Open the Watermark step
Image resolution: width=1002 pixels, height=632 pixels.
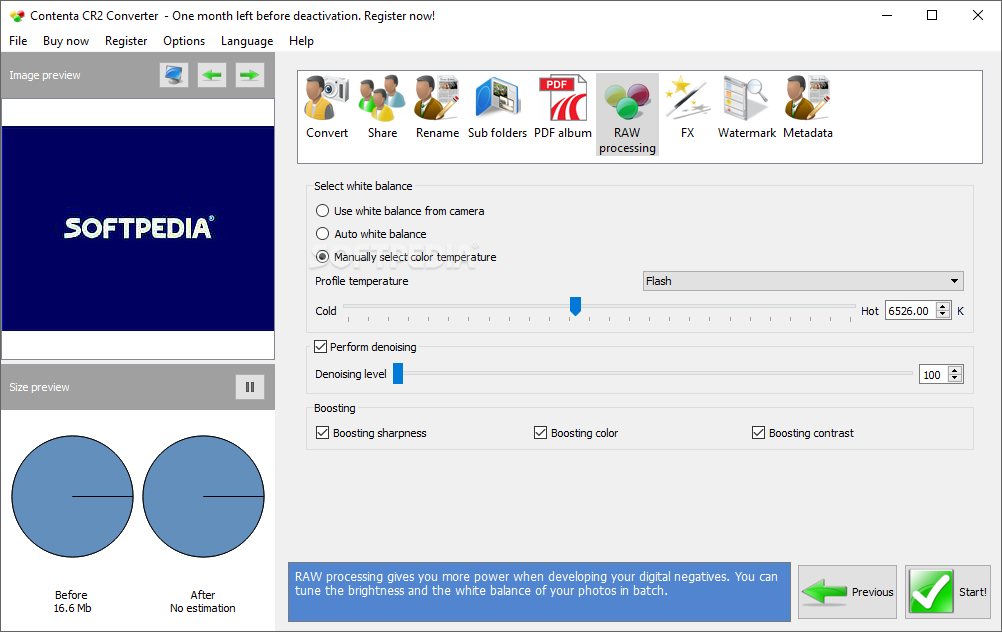click(746, 107)
